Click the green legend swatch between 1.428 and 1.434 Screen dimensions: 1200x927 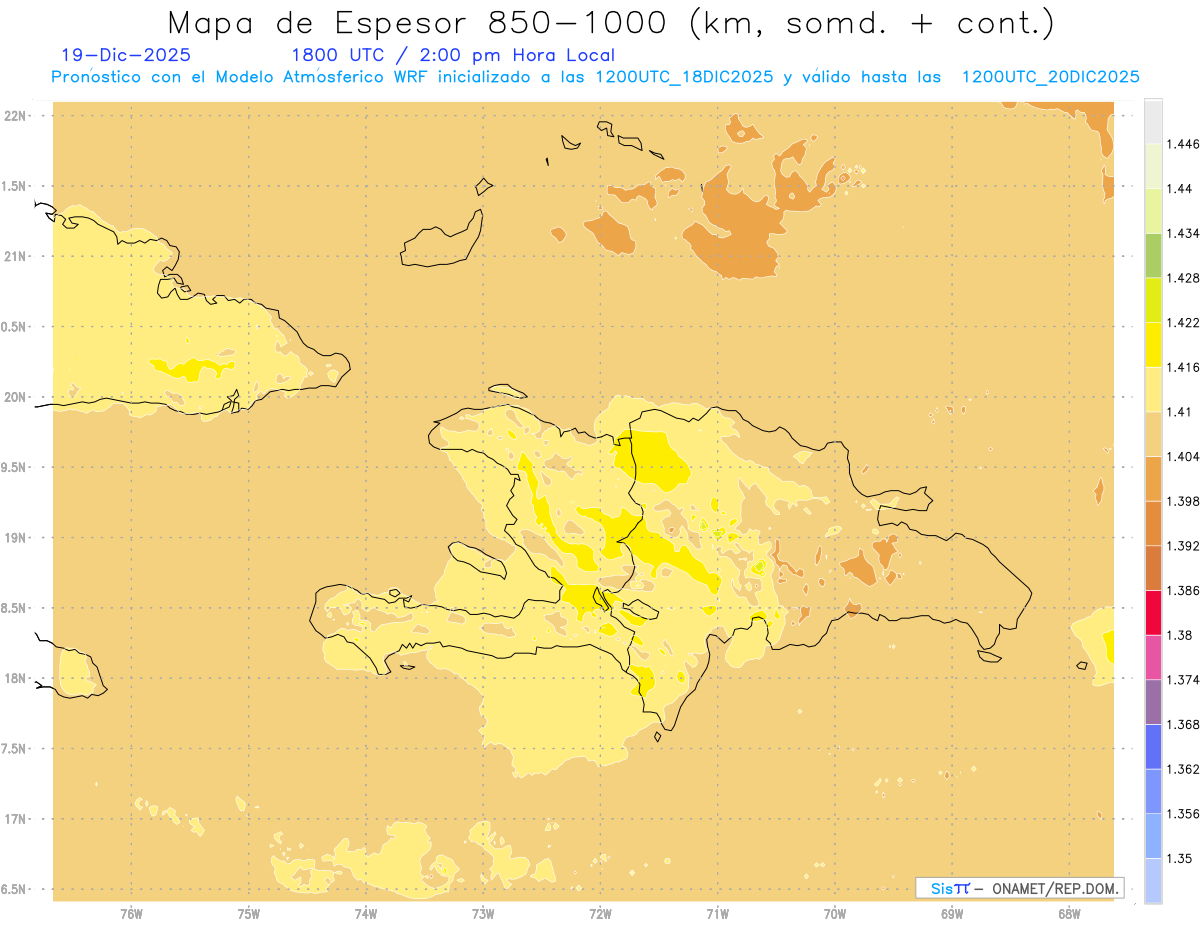tap(1153, 255)
